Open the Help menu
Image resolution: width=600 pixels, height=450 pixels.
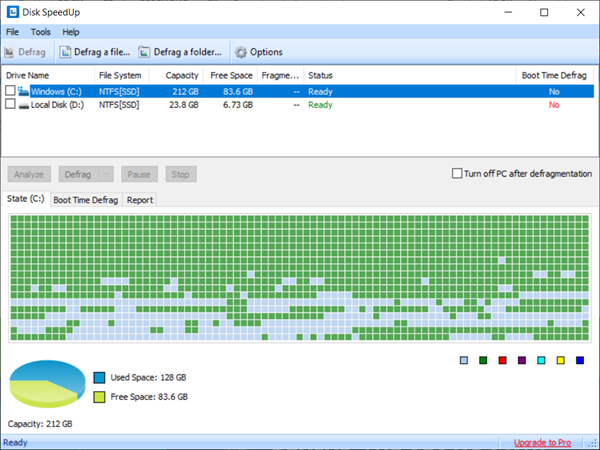coord(71,32)
